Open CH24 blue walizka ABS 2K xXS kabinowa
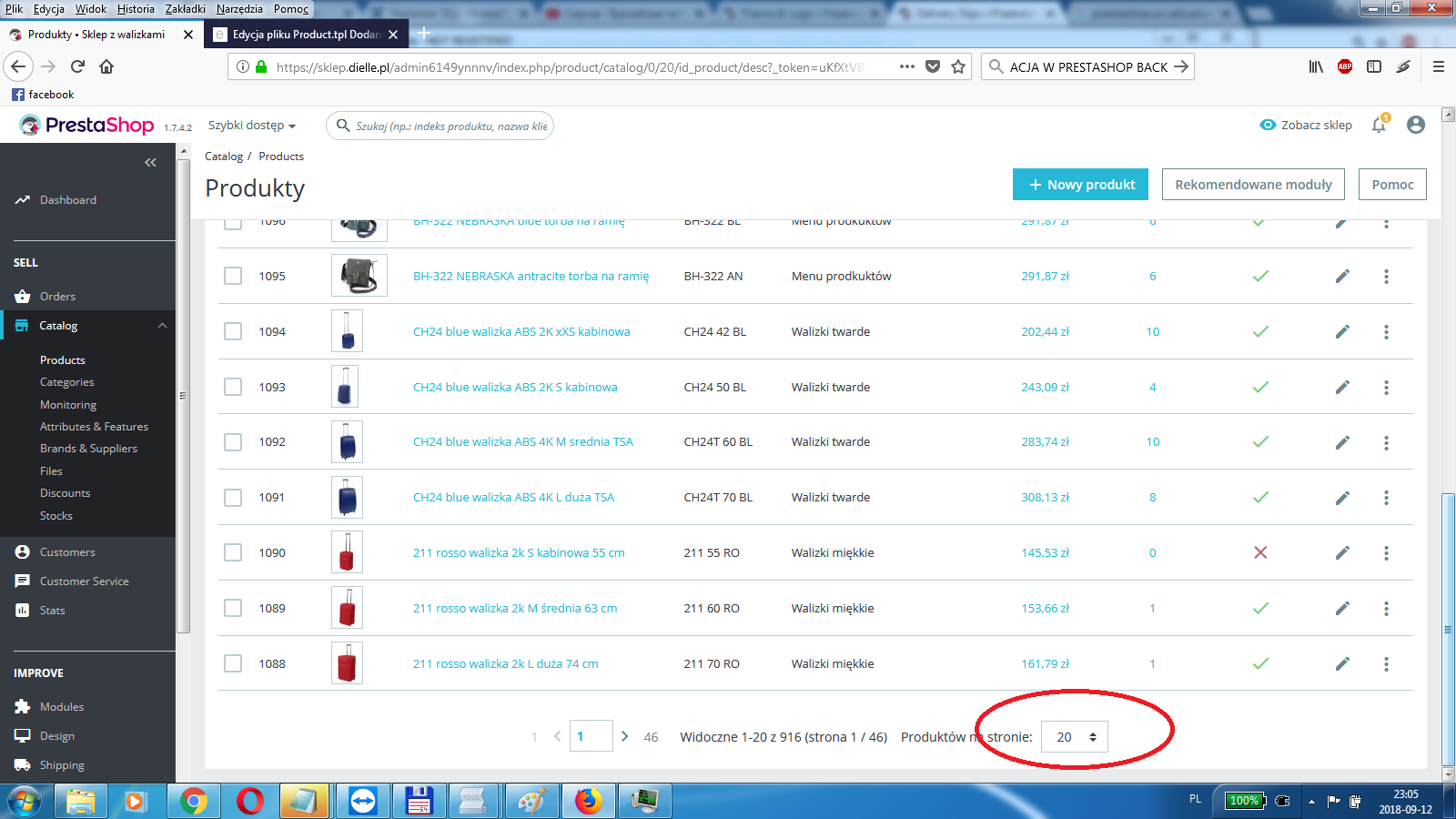Image resolution: width=1456 pixels, height=819 pixels. pos(521,332)
